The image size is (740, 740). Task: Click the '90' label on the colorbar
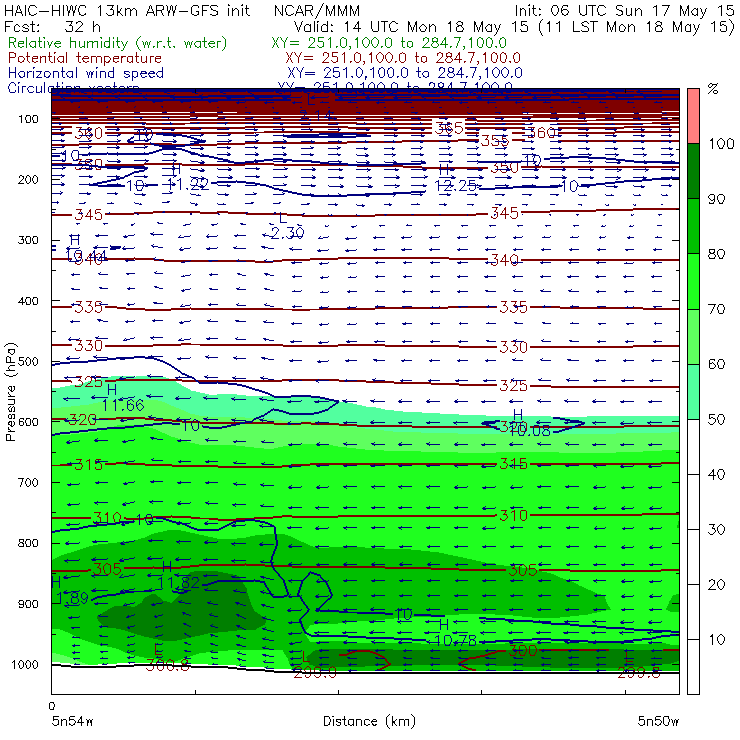tap(716, 199)
